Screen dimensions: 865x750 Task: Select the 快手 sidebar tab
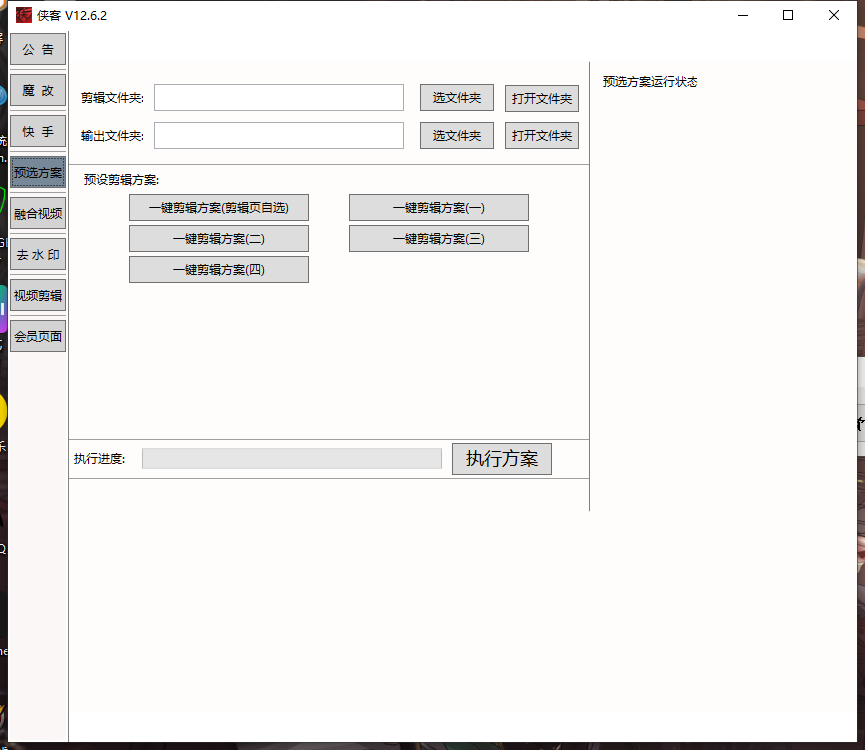[x=38, y=131]
